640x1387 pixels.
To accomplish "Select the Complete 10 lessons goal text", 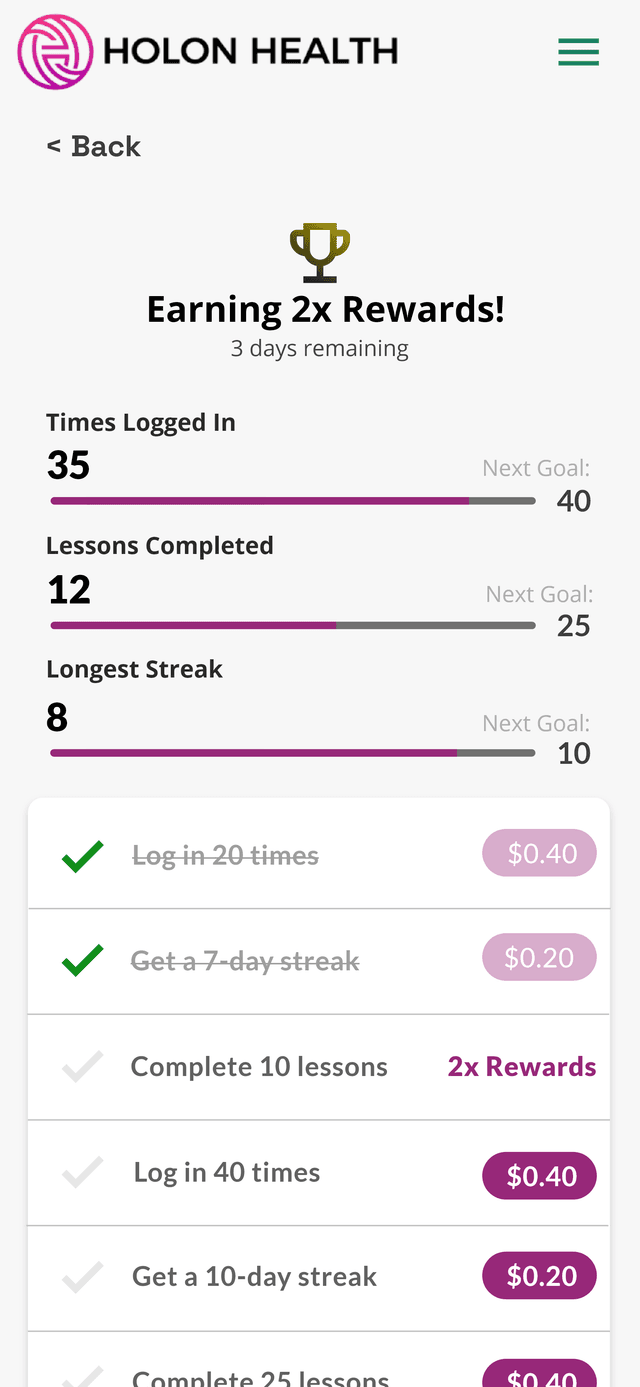I will pos(259,1067).
